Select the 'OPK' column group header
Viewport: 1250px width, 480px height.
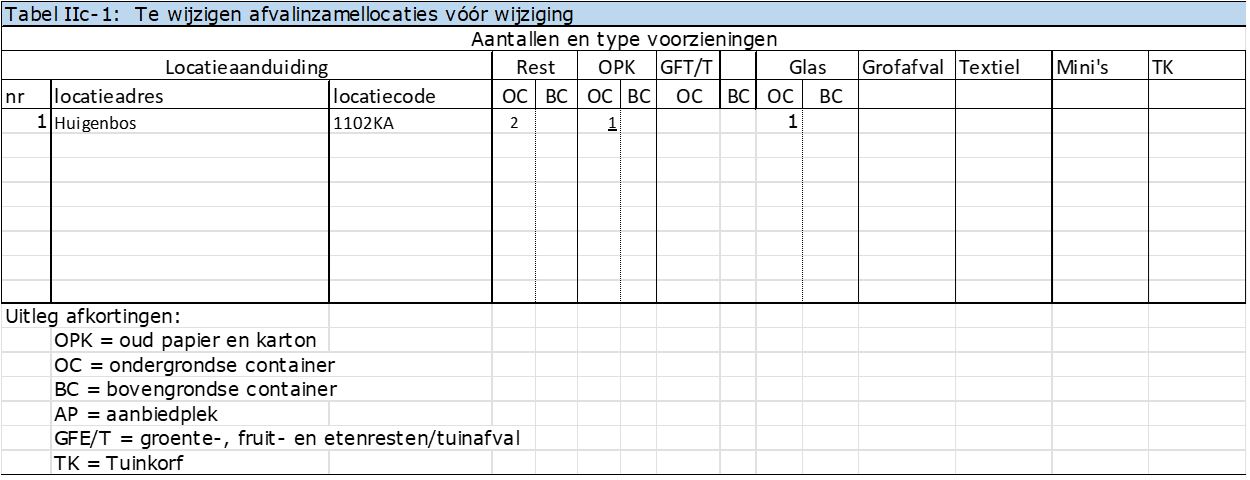(616, 68)
